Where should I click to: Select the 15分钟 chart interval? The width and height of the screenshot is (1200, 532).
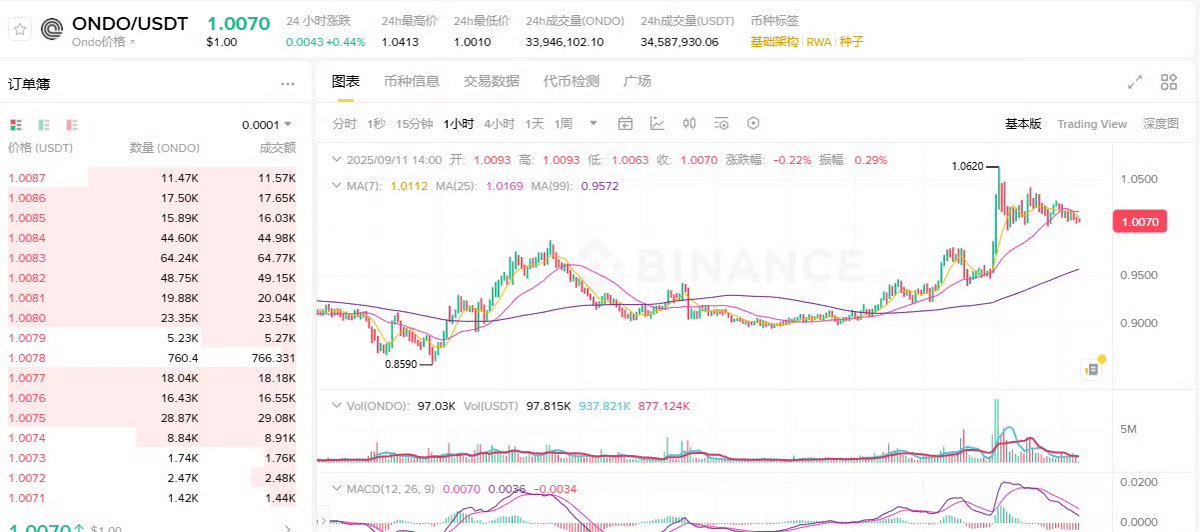tap(414, 124)
